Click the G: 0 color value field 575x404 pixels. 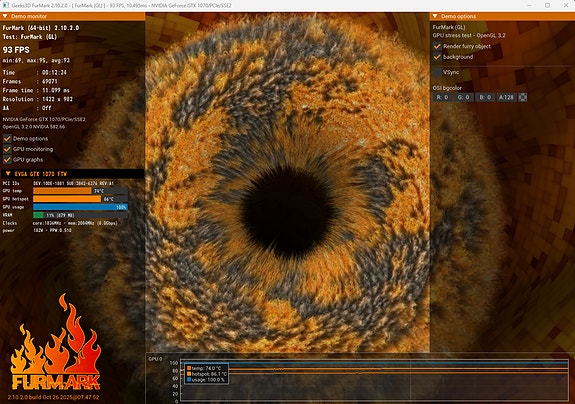pyautogui.click(x=464, y=97)
